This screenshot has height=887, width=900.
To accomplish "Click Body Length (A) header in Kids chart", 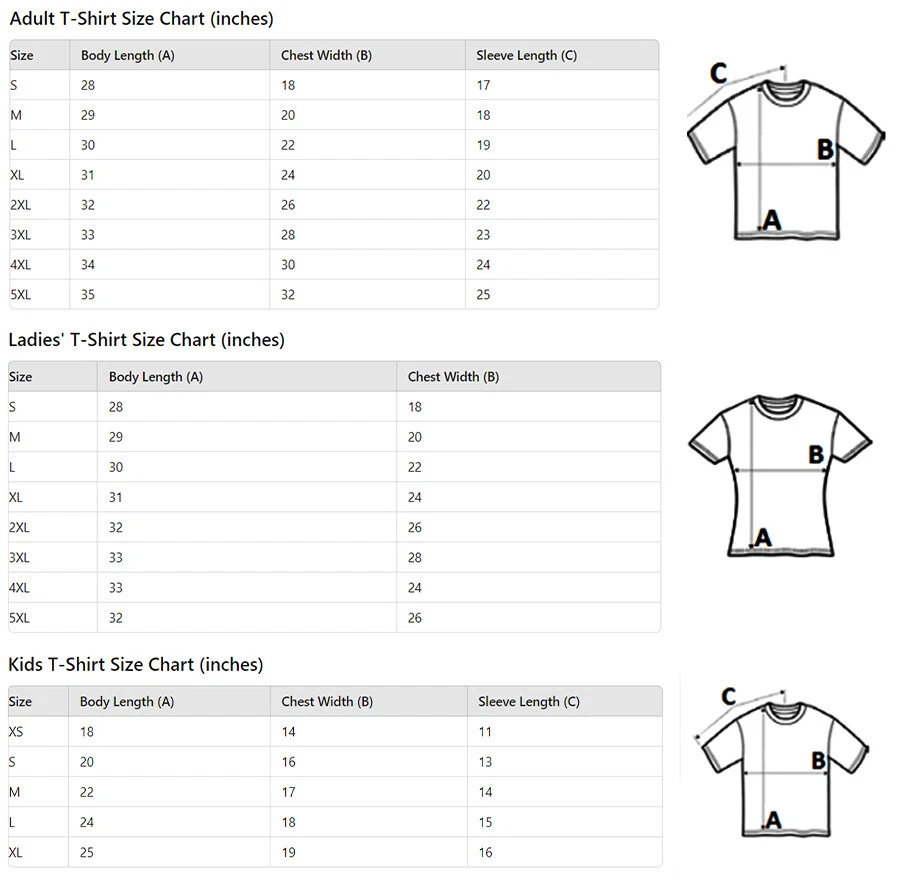I will [x=127, y=702].
